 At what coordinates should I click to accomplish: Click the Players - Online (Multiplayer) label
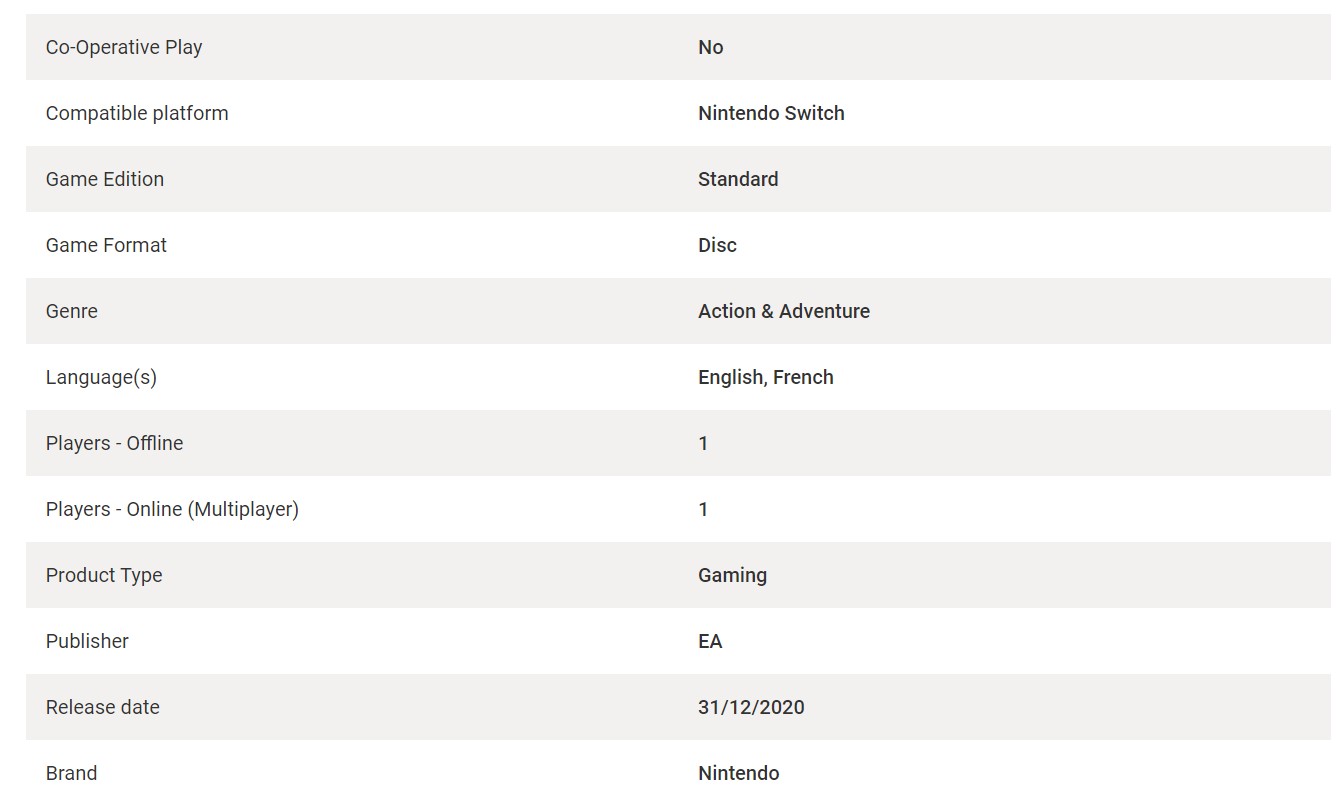click(172, 509)
